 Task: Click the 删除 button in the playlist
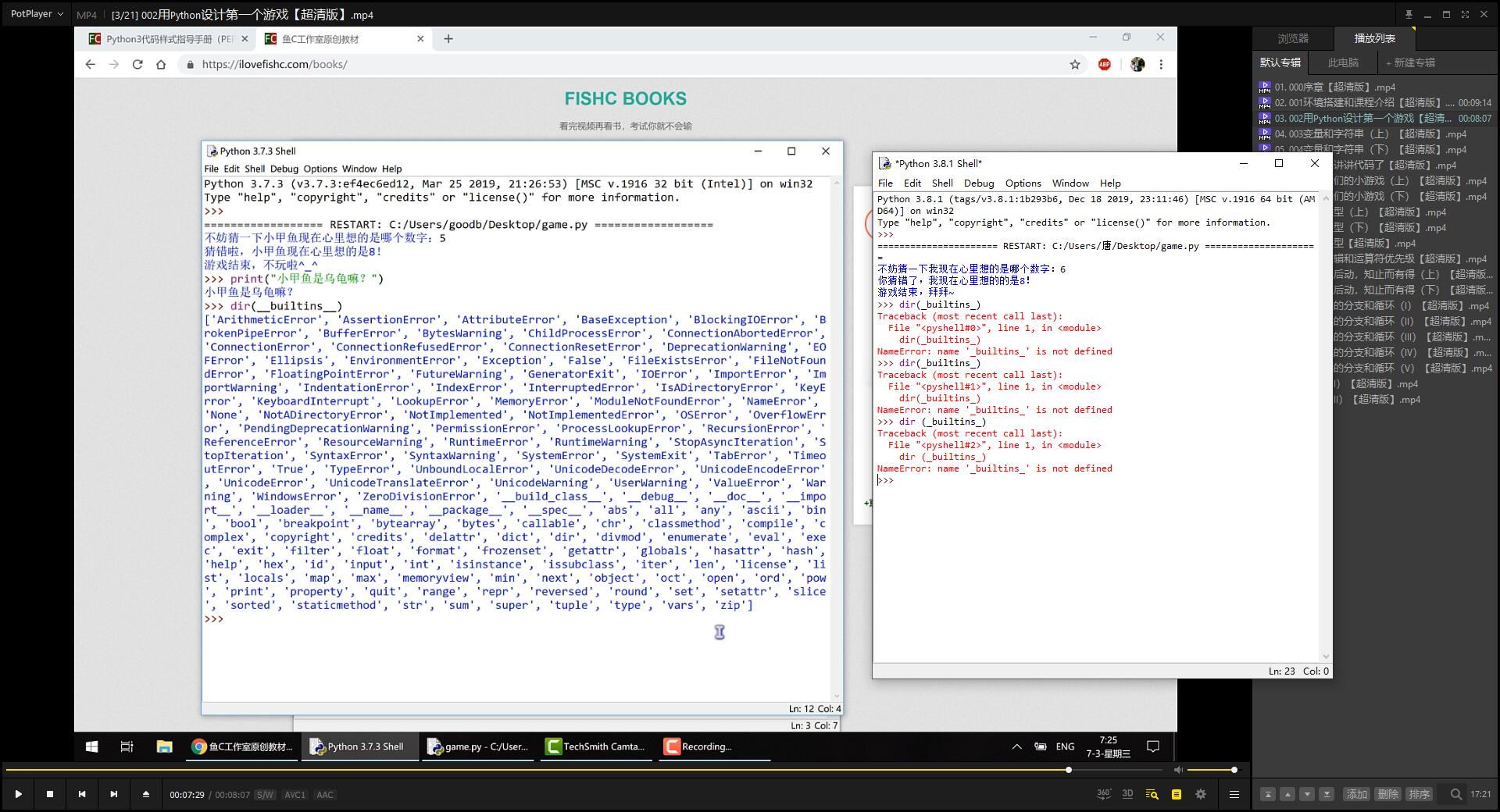(x=1388, y=794)
